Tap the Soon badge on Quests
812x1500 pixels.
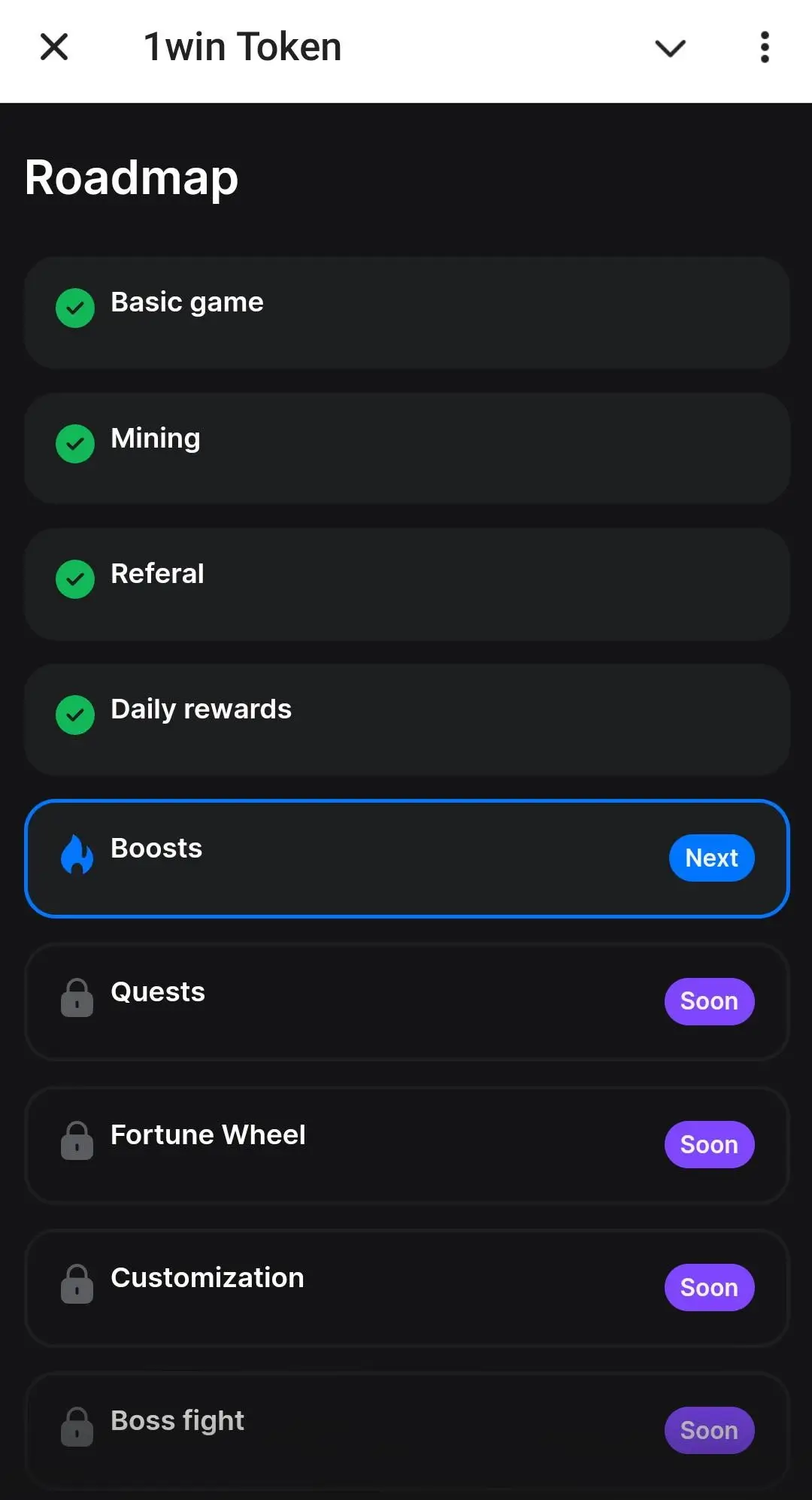709,1001
